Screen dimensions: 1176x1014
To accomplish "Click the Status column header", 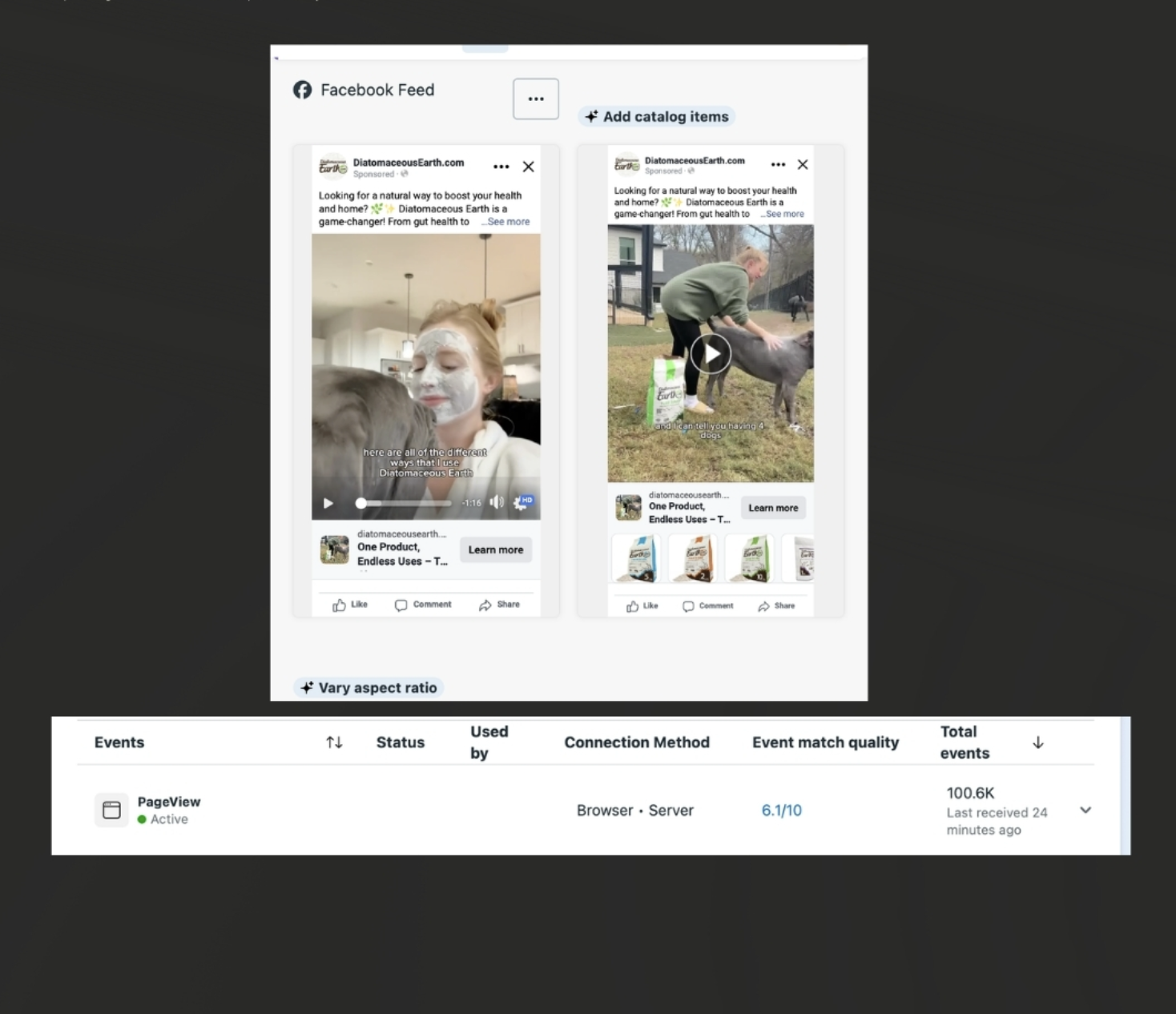I will click(401, 742).
